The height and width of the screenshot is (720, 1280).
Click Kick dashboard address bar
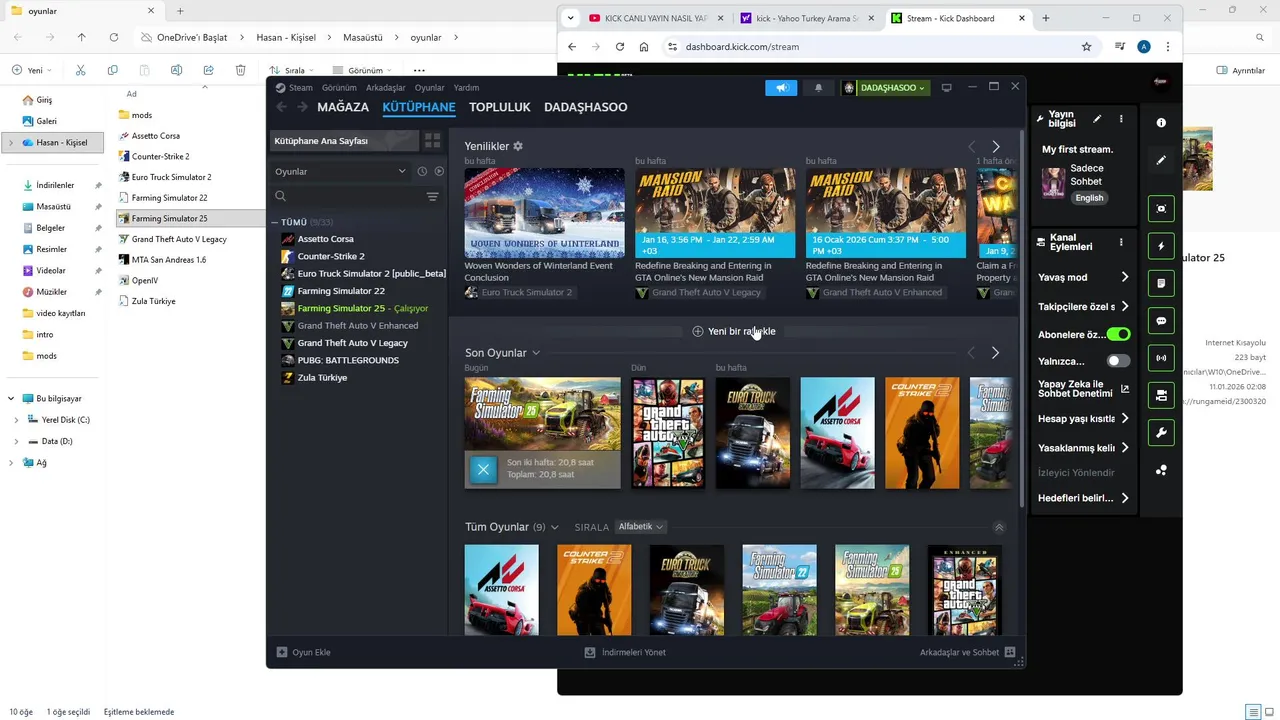[870, 47]
